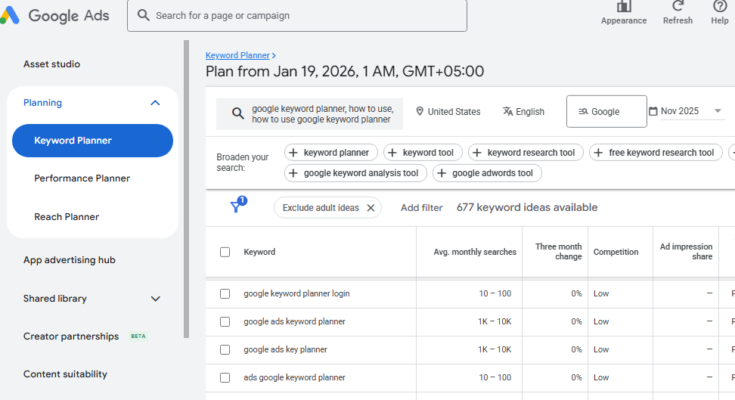The height and width of the screenshot is (400, 735).
Task: Open Performance Planner
Action: (x=82, y=178)
